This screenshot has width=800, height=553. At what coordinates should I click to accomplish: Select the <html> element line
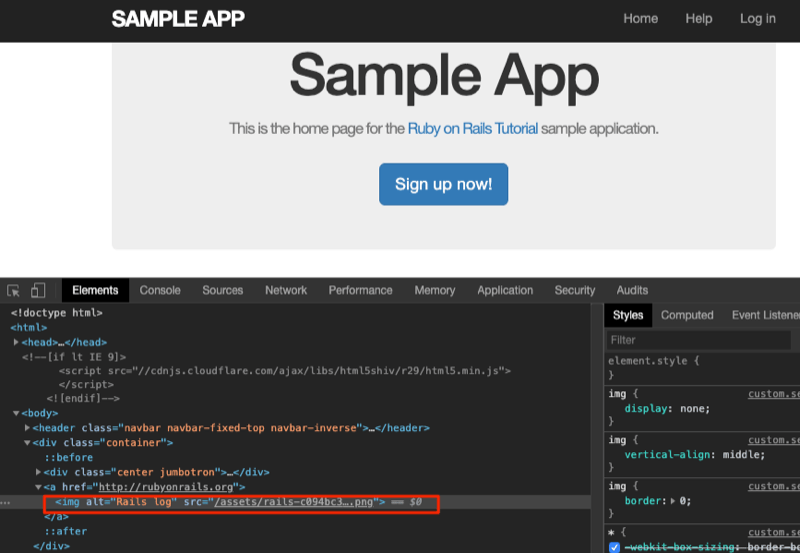pos(29,328)
